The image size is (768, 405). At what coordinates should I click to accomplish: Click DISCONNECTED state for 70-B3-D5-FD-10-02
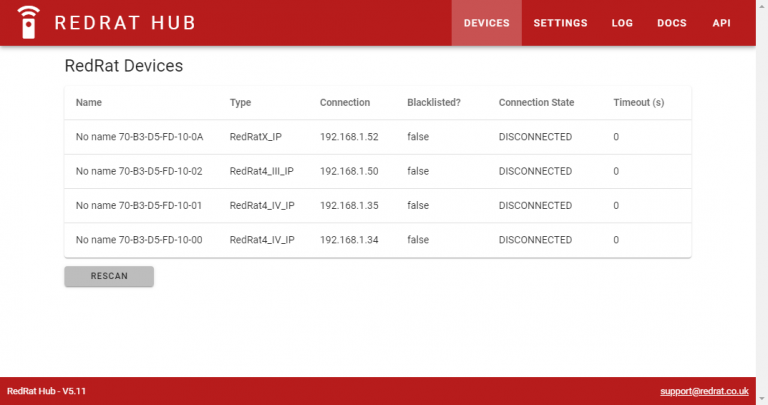(x=535, y=171)
